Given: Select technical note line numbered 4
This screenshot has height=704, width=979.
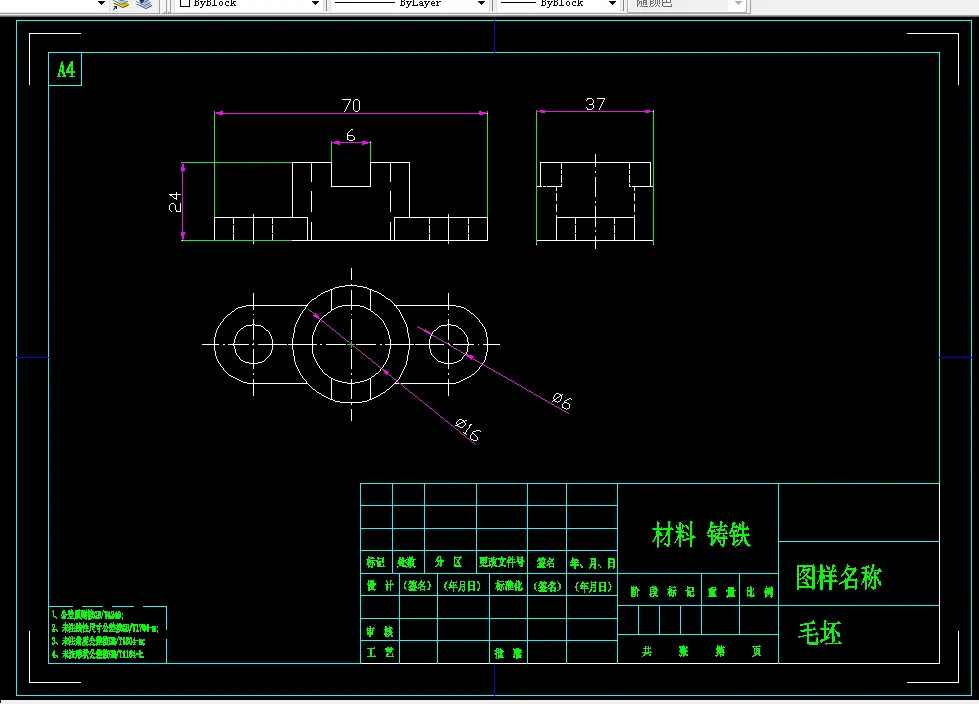Looking at the screenshot, I should pos(97,654).
